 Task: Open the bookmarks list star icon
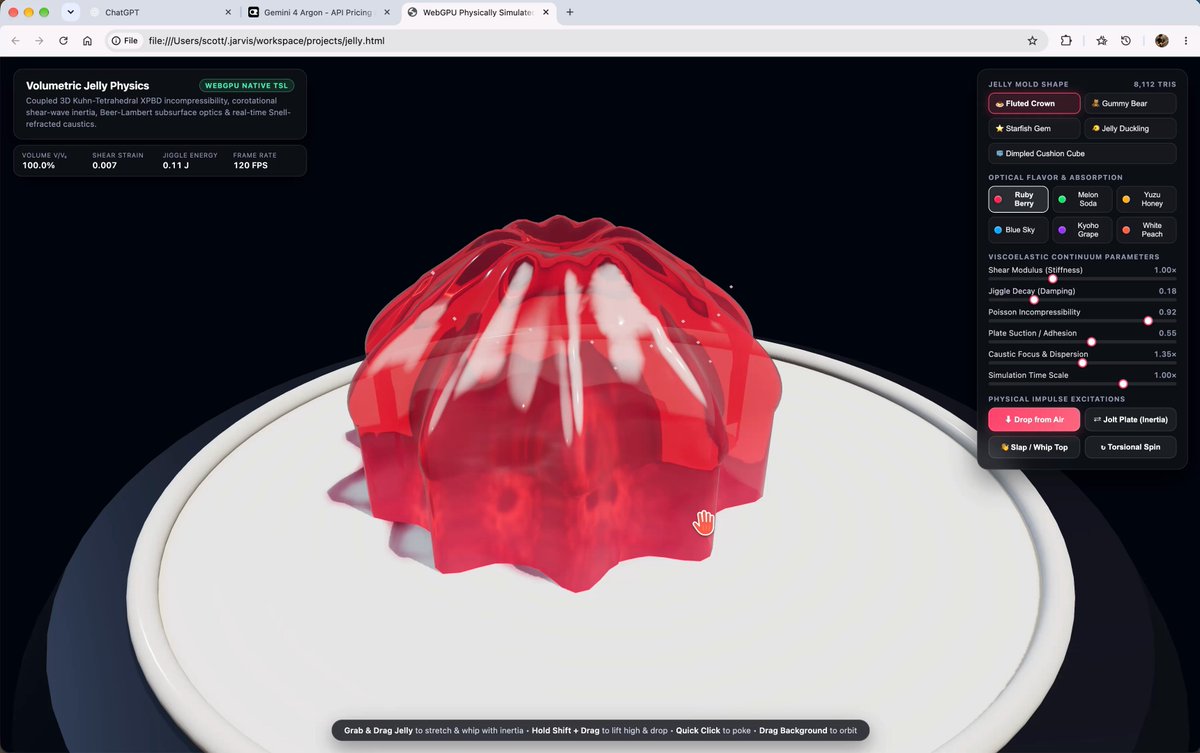(1101, 41)
